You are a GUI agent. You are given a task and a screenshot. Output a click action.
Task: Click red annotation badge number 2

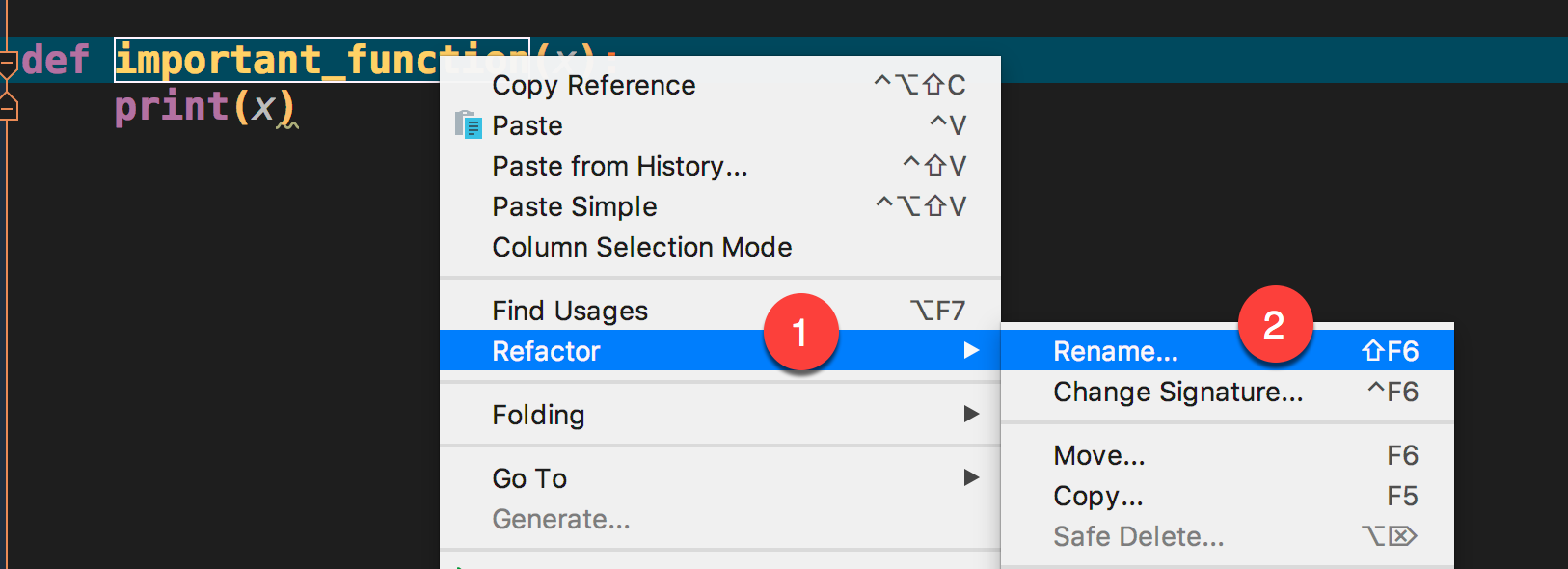click(1275, 324)
